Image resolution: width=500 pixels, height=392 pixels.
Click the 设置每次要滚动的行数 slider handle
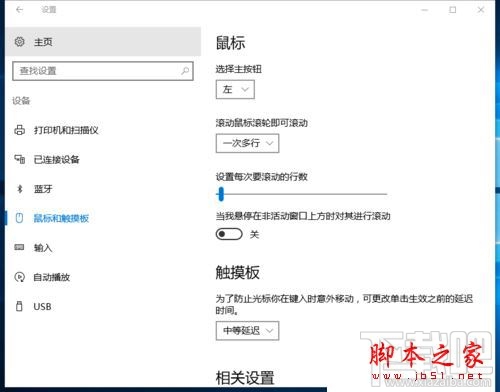tap(221, 194)
